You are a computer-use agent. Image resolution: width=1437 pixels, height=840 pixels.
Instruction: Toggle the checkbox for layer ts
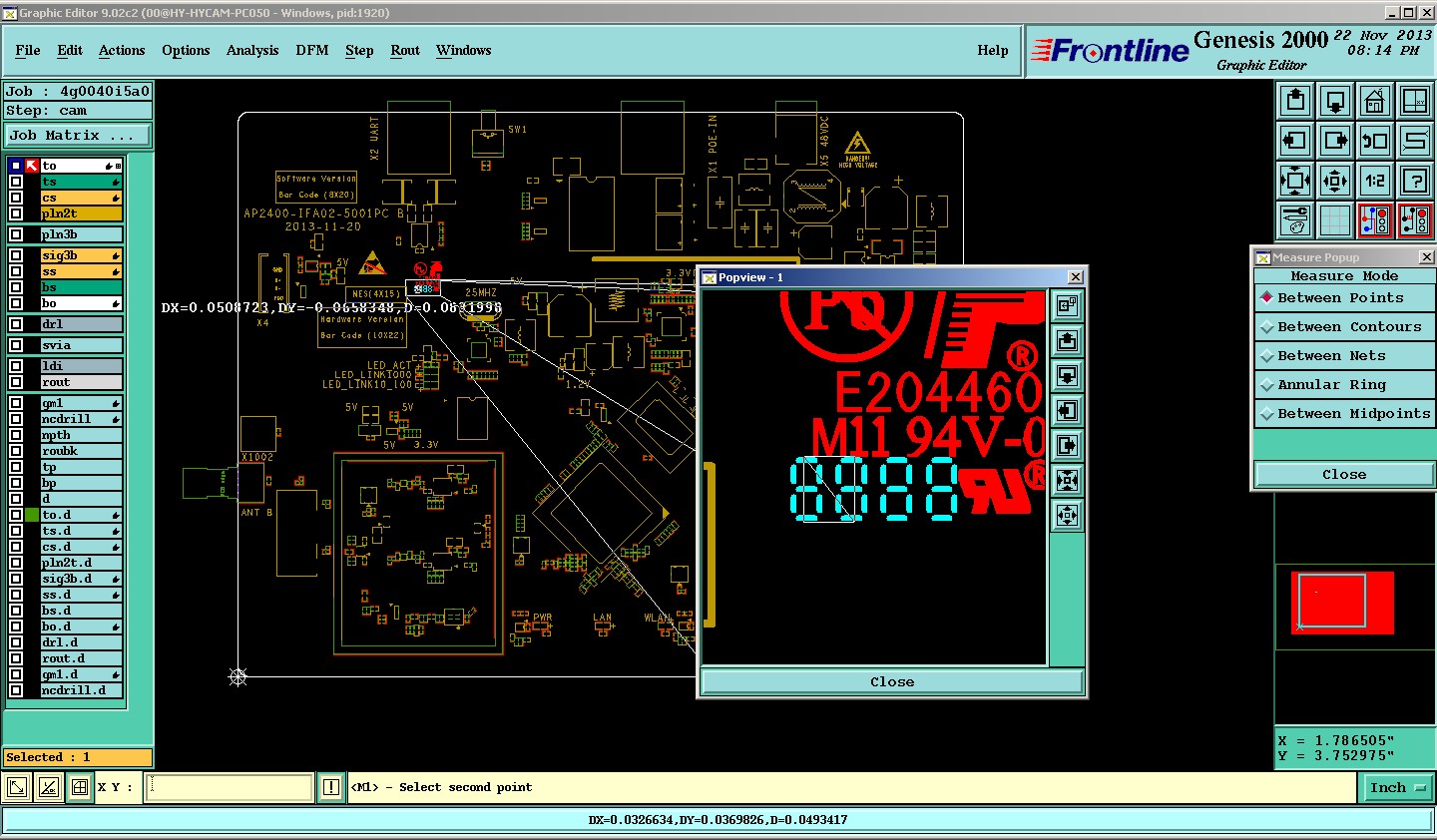[16, 182]
